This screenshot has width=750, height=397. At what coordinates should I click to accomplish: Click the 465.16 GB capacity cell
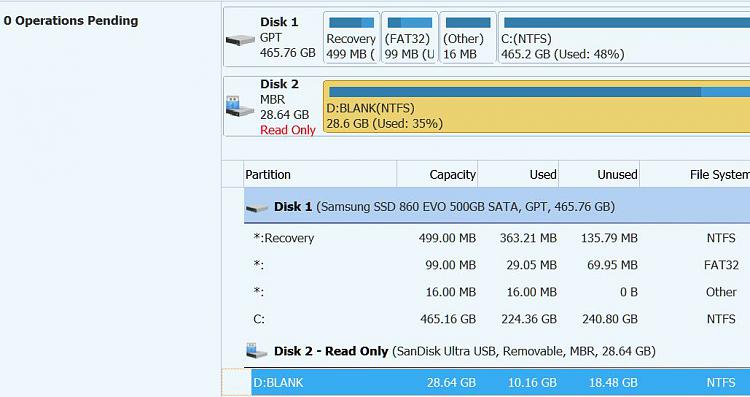point(448,319)
